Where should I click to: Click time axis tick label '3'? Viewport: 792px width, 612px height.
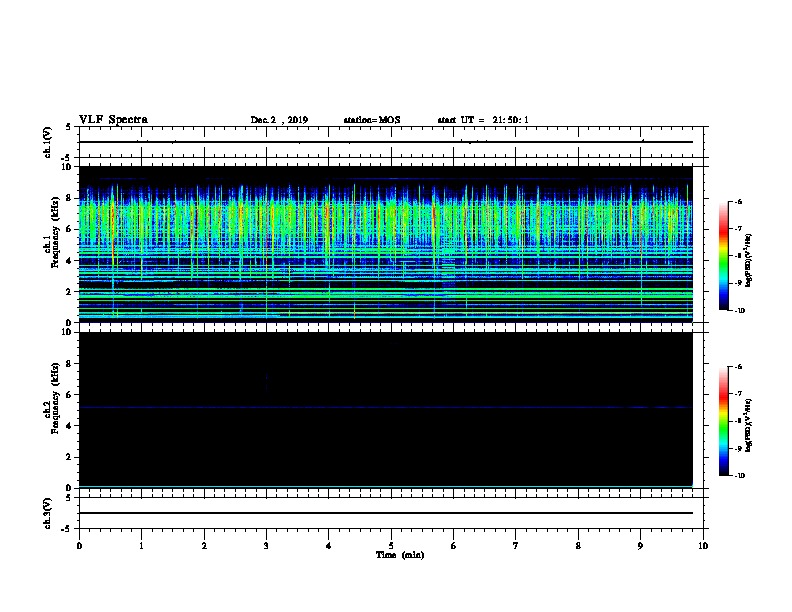point(266,546)
